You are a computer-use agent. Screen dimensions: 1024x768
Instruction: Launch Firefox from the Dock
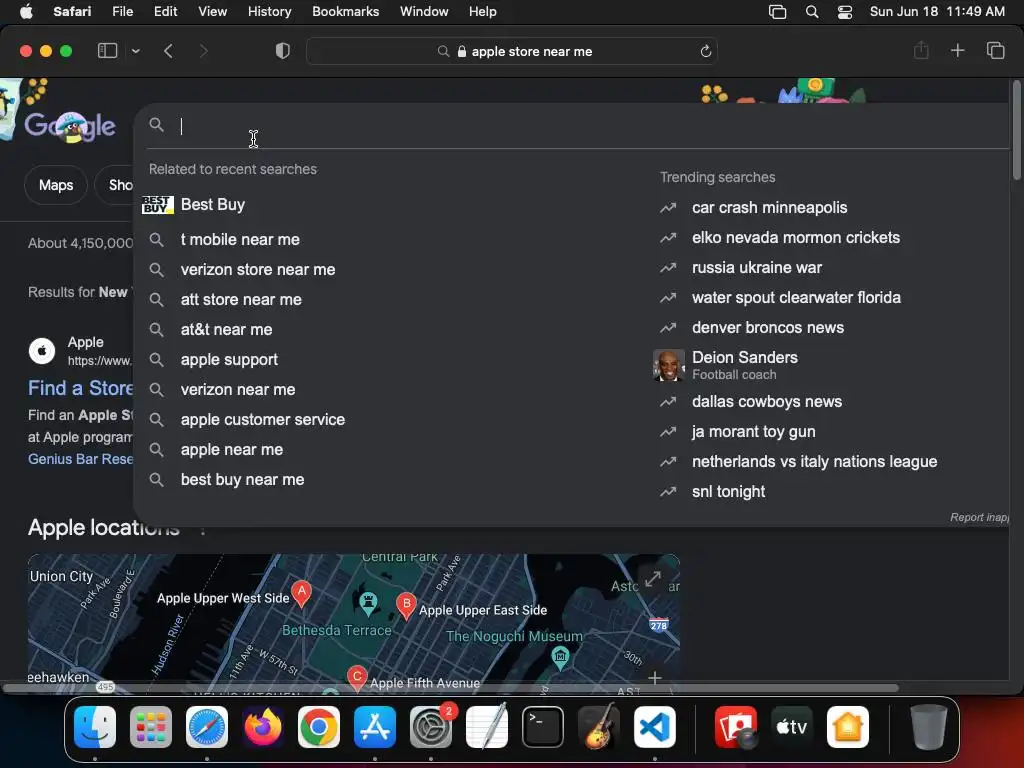pyautogui.click(x=263, y=727)
